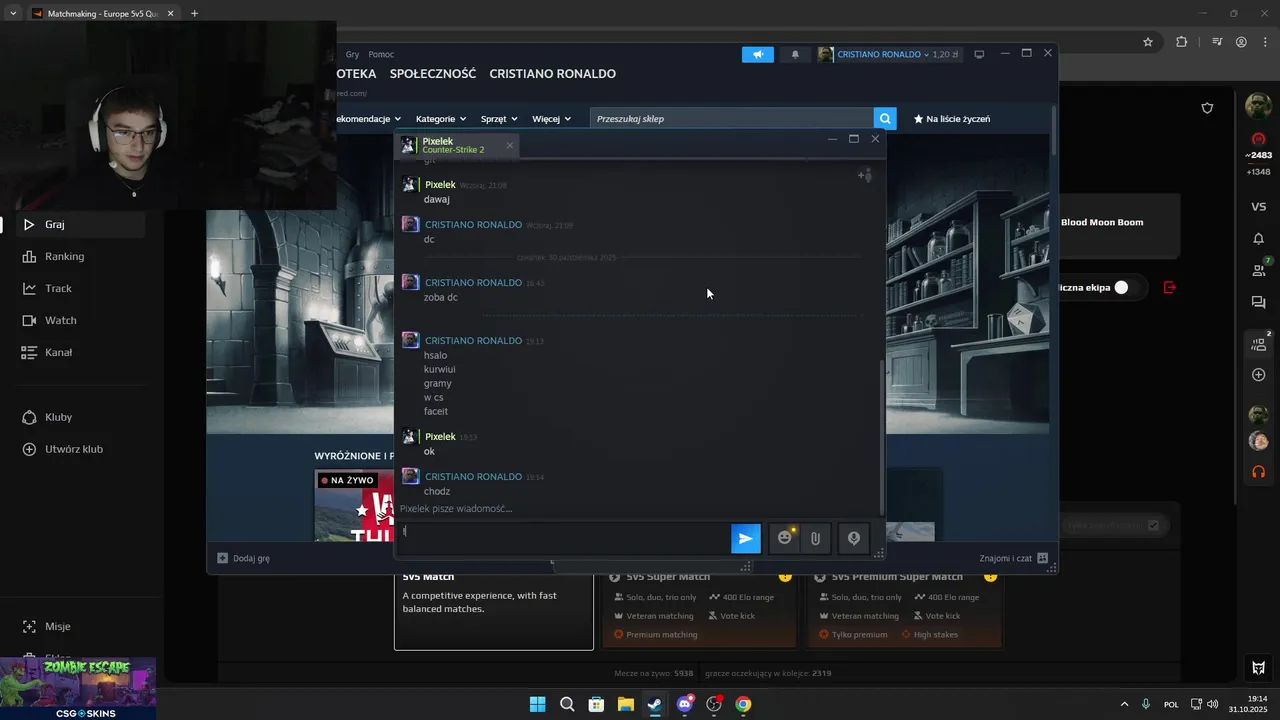Open Na liście życzeń wishlist

(951, 118)
